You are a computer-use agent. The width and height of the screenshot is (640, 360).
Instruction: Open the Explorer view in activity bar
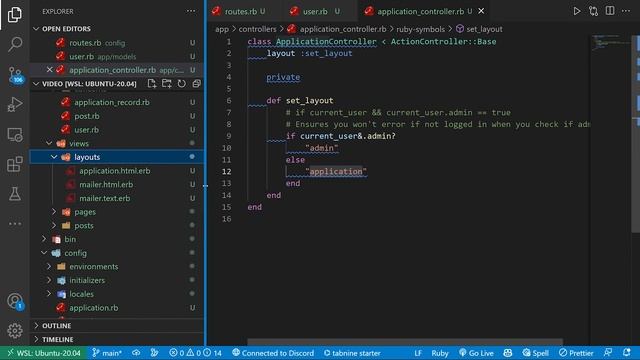15,14
